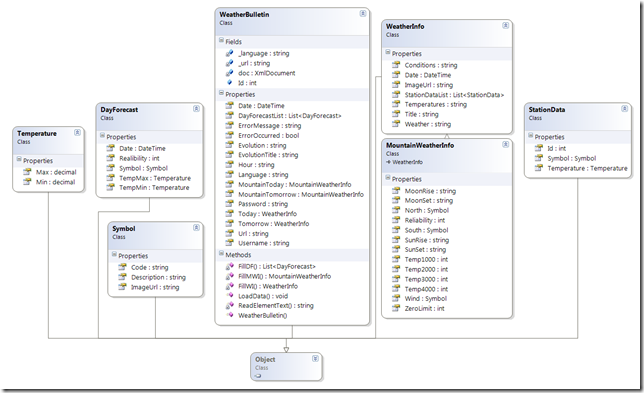Viewport: 644px width, 393px height.
Task: Collapse the Temperature class box chevron
Action: pos(77,133)
